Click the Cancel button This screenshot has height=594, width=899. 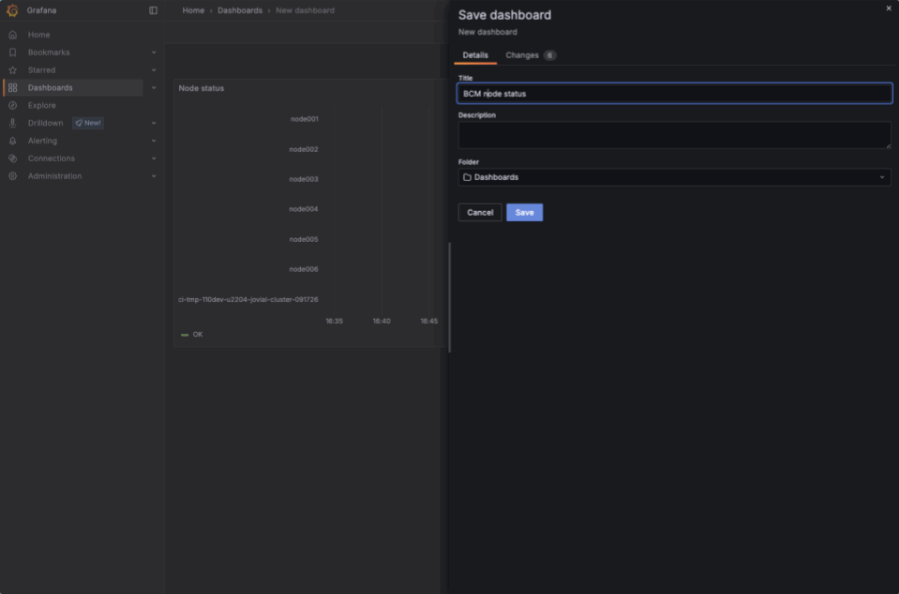[480, 212]
